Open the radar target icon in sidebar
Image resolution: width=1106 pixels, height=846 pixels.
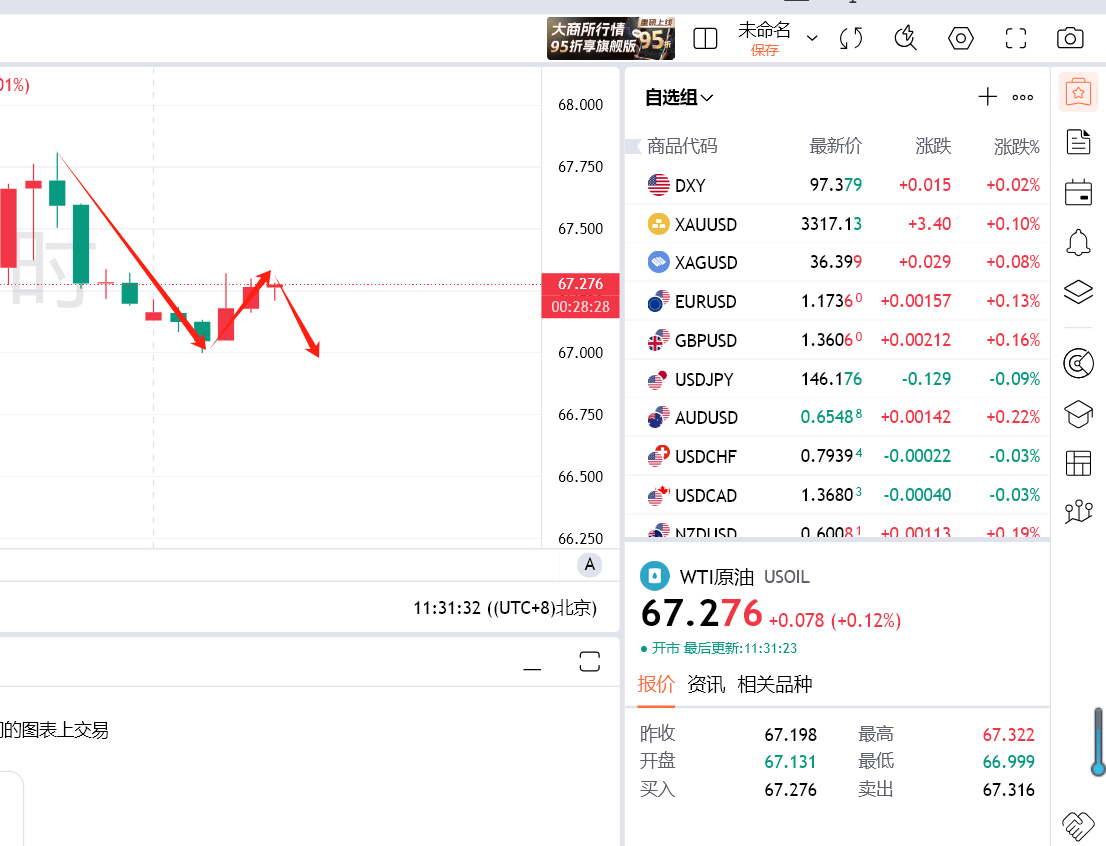coord(1078,364)
